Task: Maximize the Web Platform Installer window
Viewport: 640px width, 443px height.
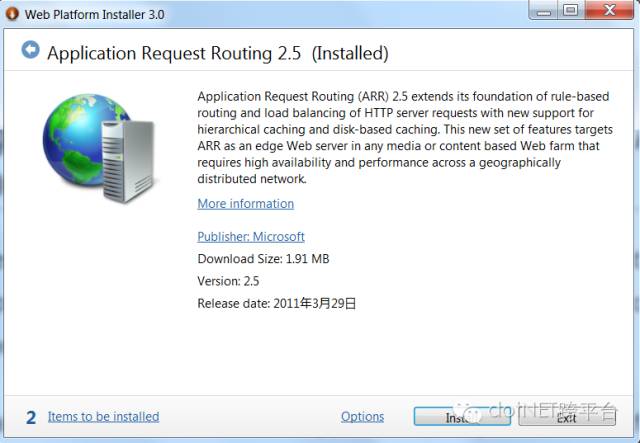Action: pos(571,11)
